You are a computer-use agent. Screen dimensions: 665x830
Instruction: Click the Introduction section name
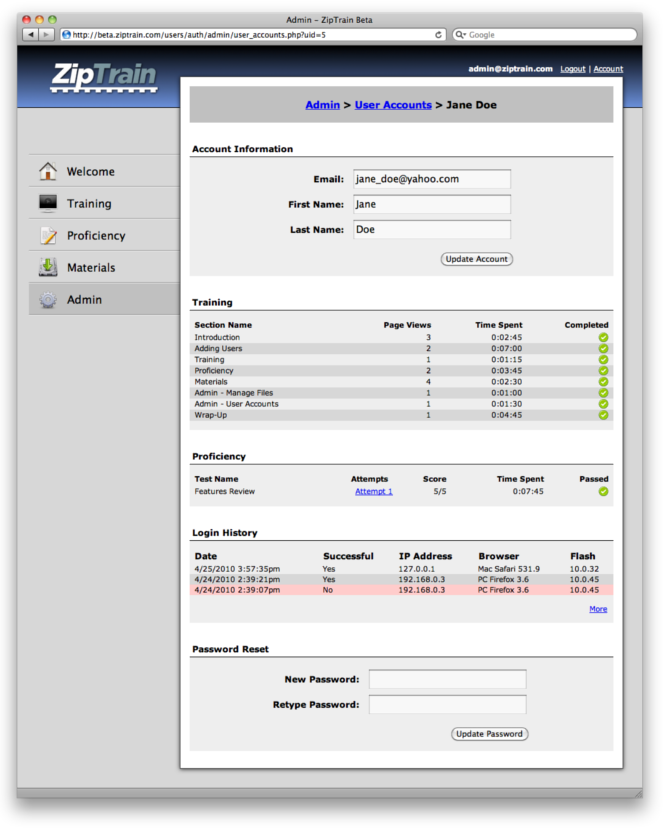click(217, 337)
